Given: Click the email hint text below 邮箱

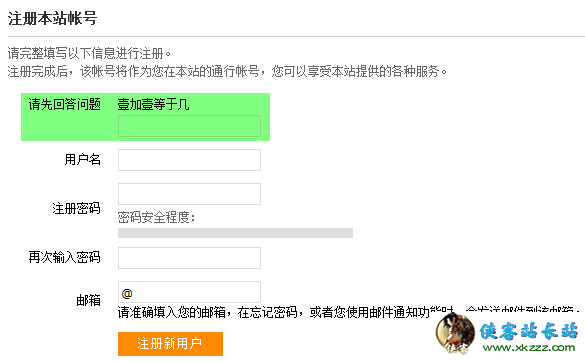Looking at the screenshot, I should (349, 312).
